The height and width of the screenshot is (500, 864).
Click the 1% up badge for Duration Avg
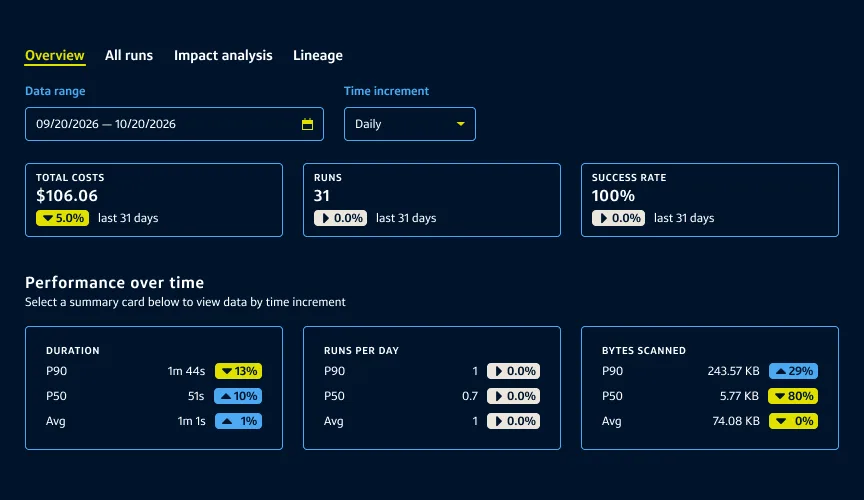pos(238,421)
